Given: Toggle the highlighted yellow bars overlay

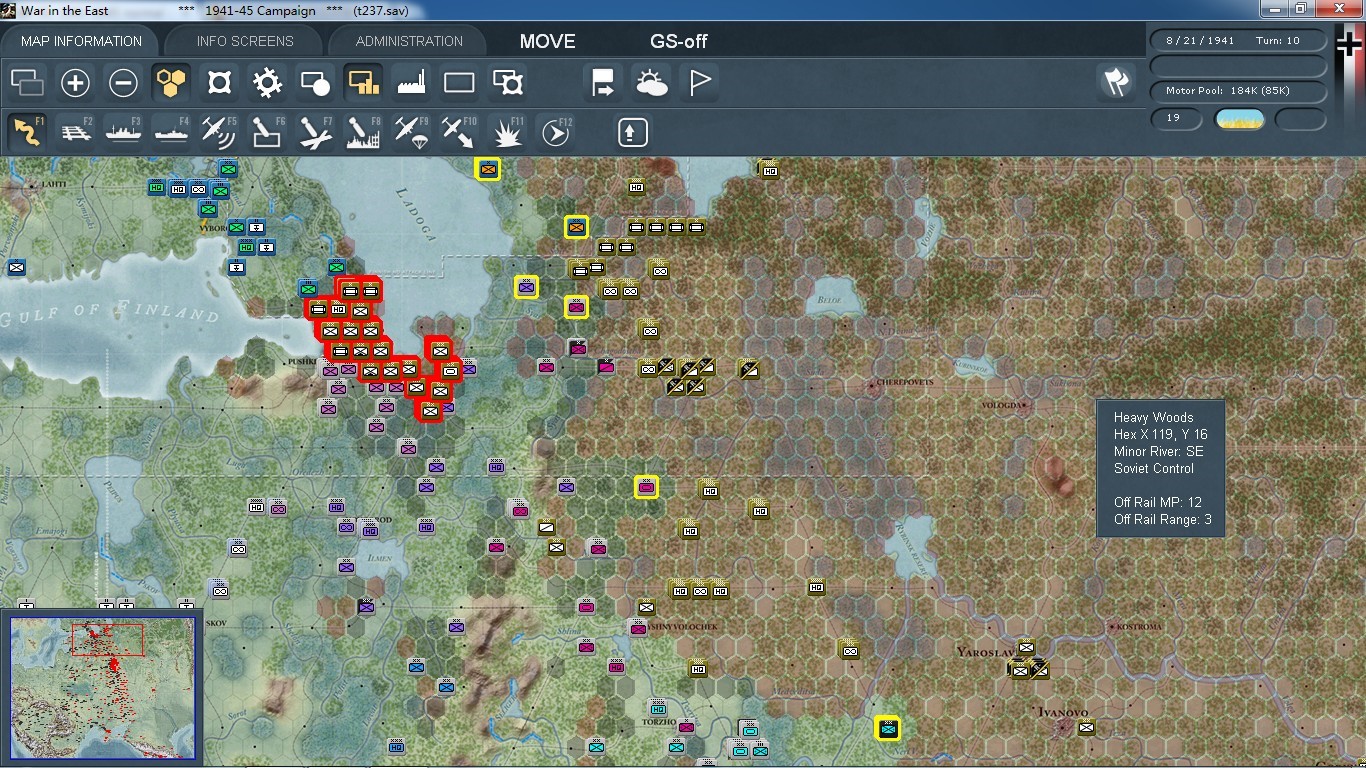Looking at the screenshot, I should (363, 83).
